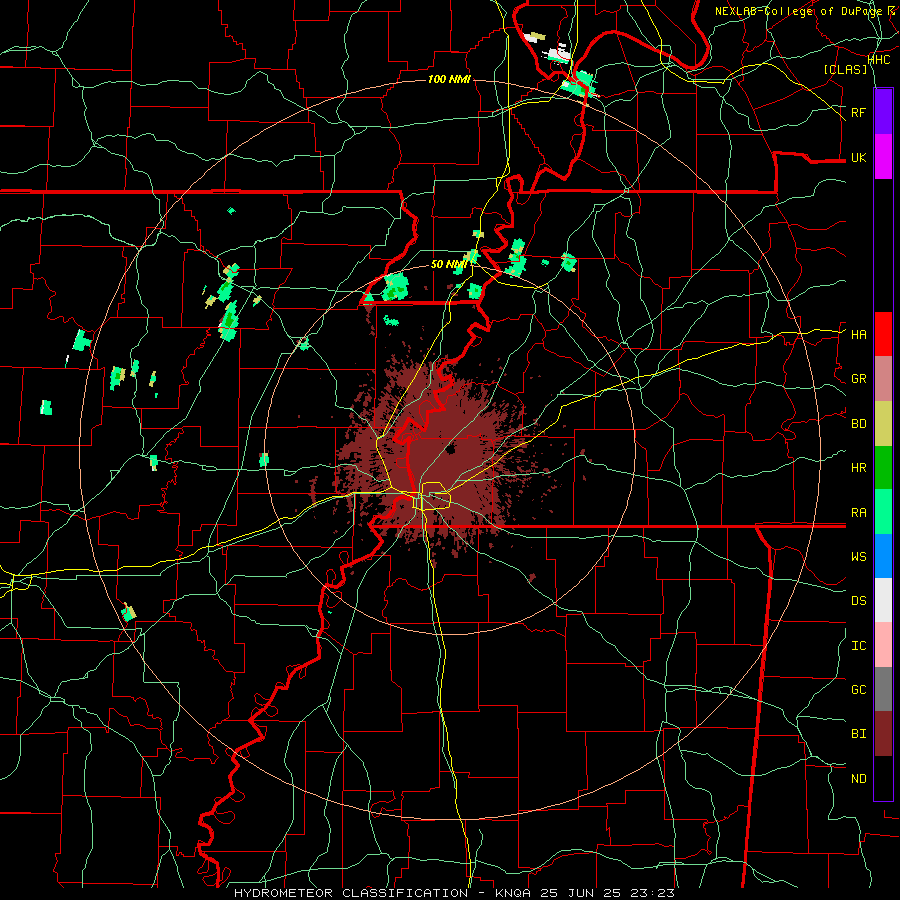
Task: Click the white DS legend swatch
Action: [x=883, y=600]
